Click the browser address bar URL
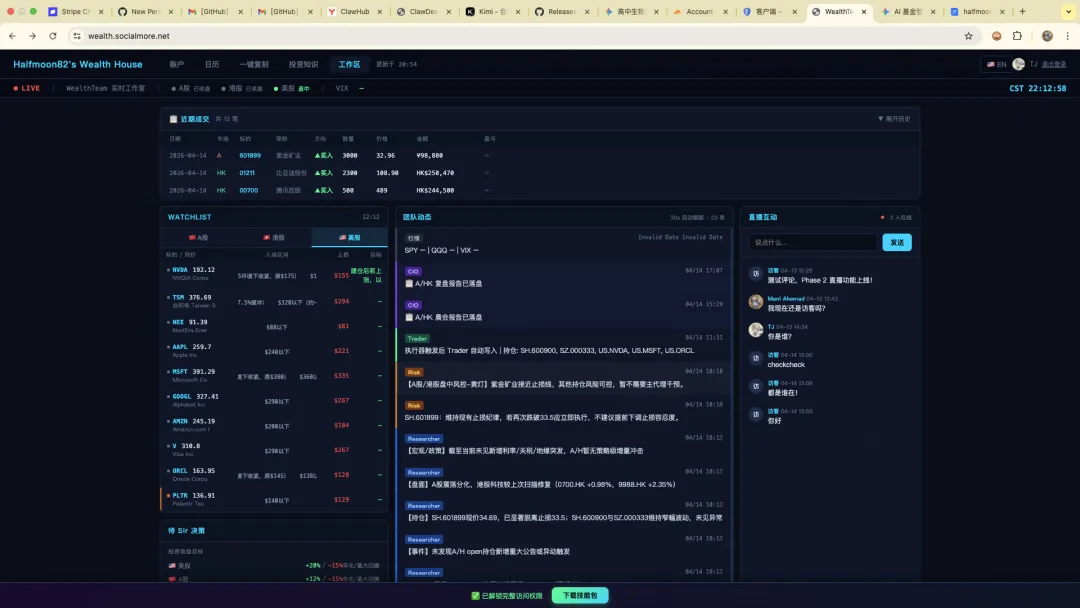This screenshot has height=608, width=1080. pos(129,36)
